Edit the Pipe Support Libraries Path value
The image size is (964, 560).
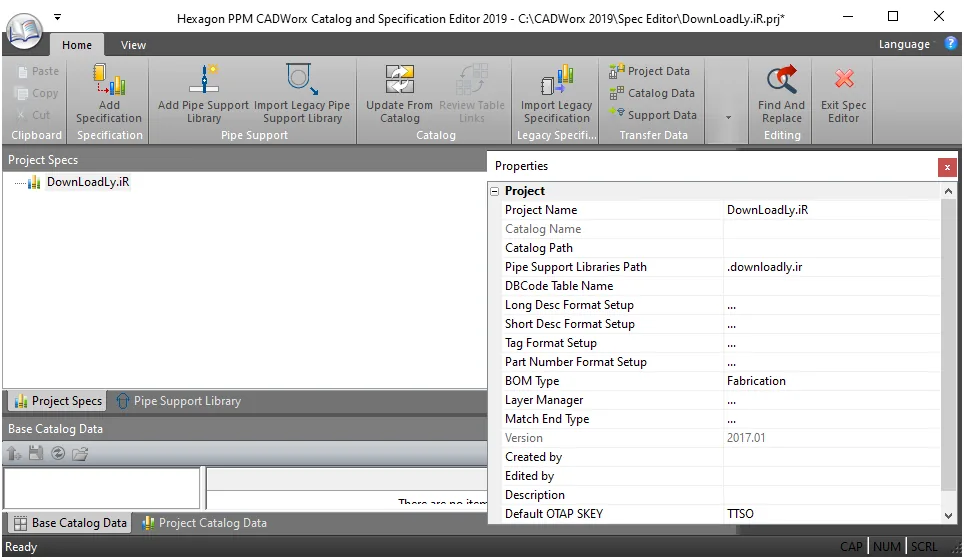(x=831, y=267)
